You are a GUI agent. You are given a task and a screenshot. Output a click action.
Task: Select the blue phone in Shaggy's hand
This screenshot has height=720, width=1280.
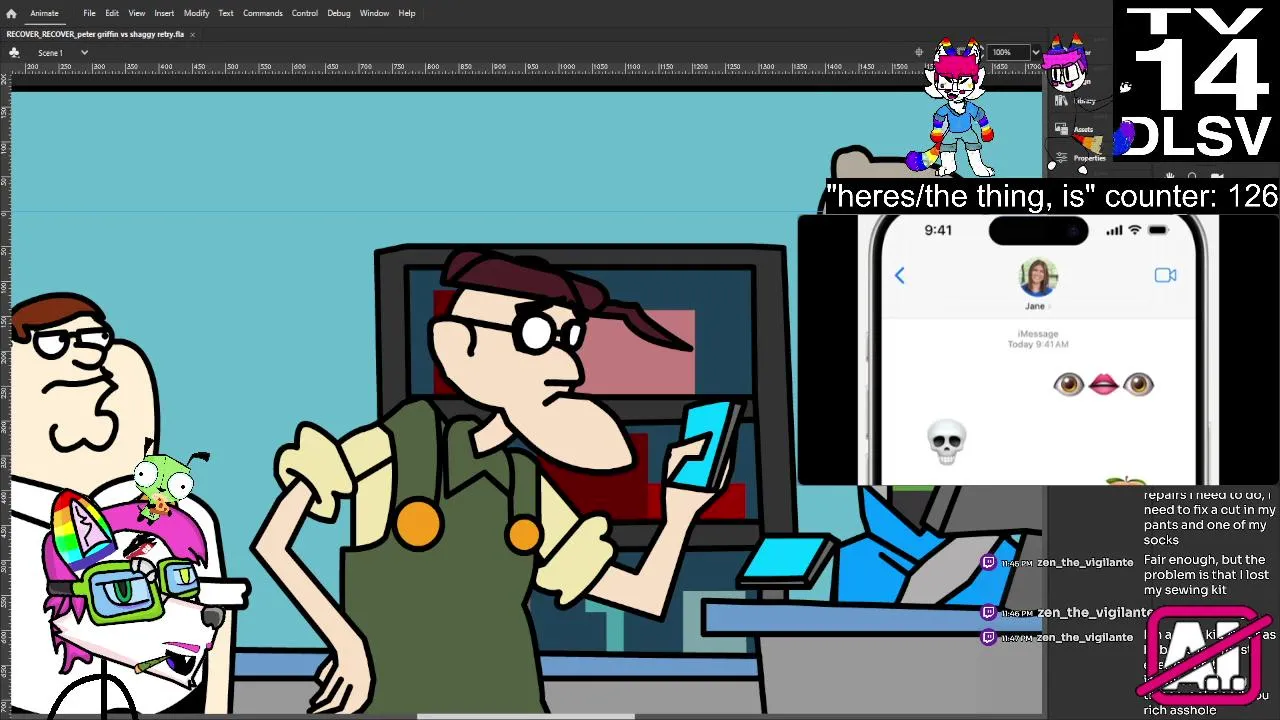click(707, 445)
